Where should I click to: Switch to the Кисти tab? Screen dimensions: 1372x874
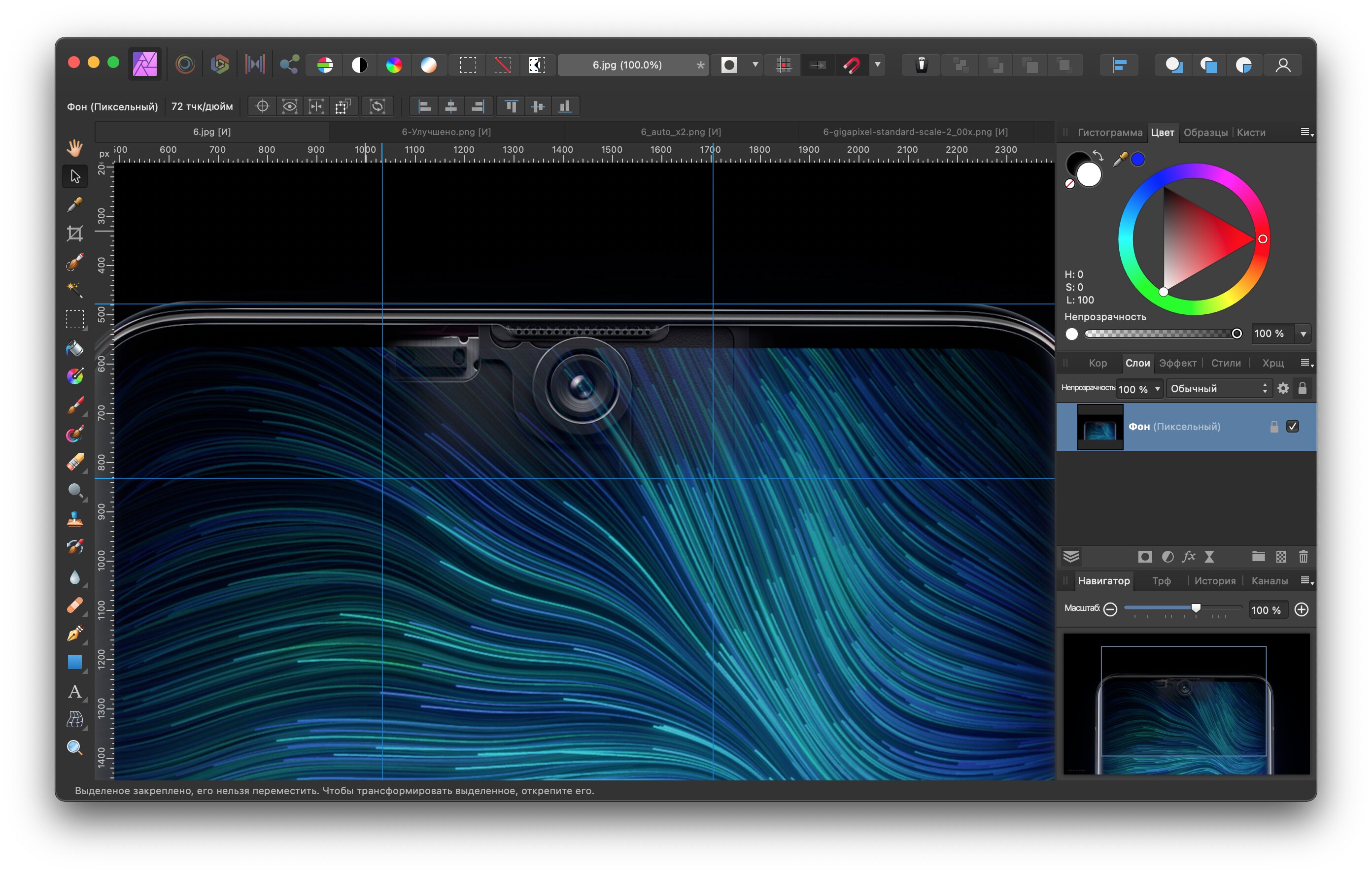(1251, 132)
